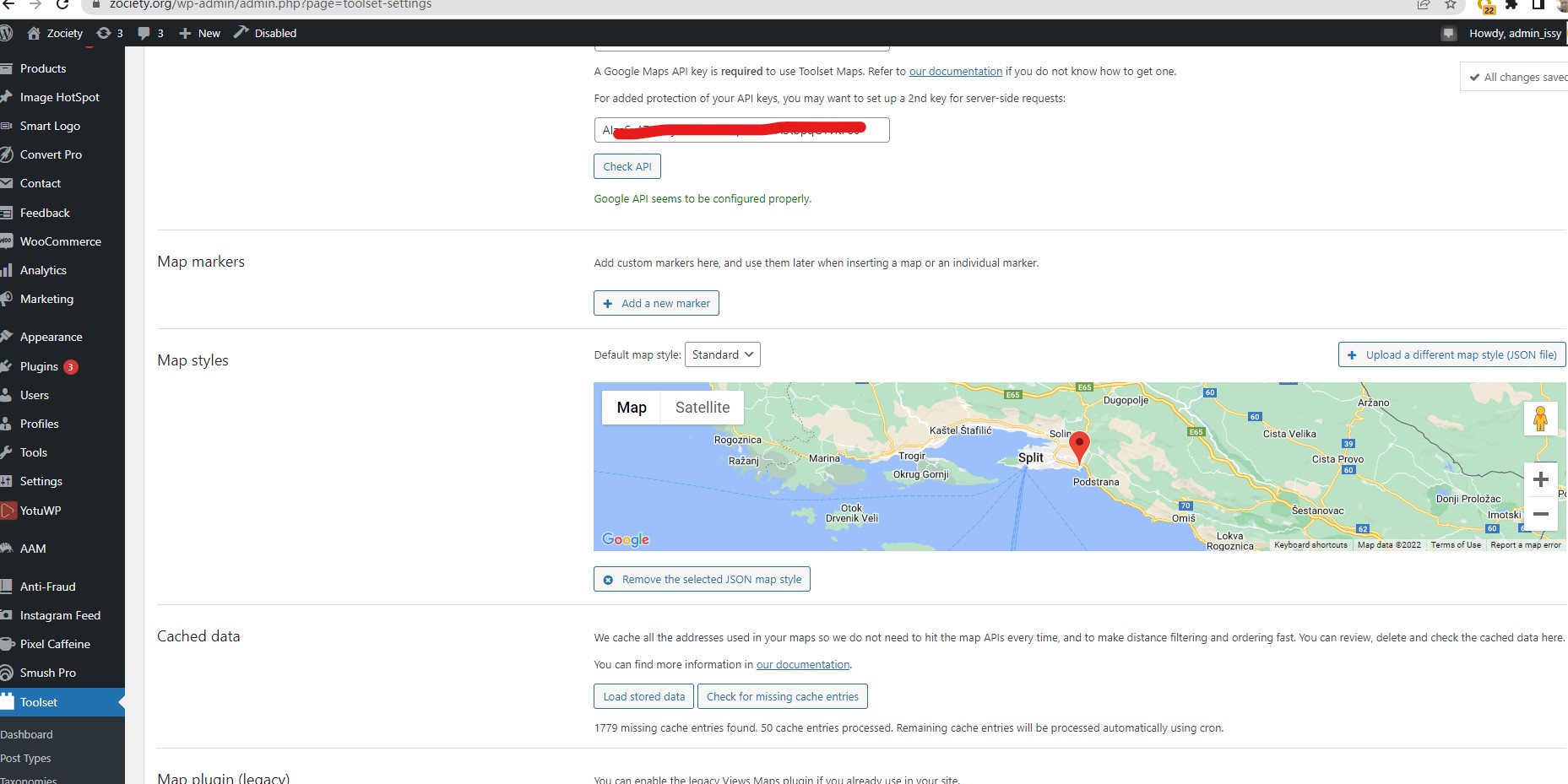The width and height of the screenshot is (1568, 784).
Task: Open the browser extensions puzzle icon
Action: [1511, 4]
